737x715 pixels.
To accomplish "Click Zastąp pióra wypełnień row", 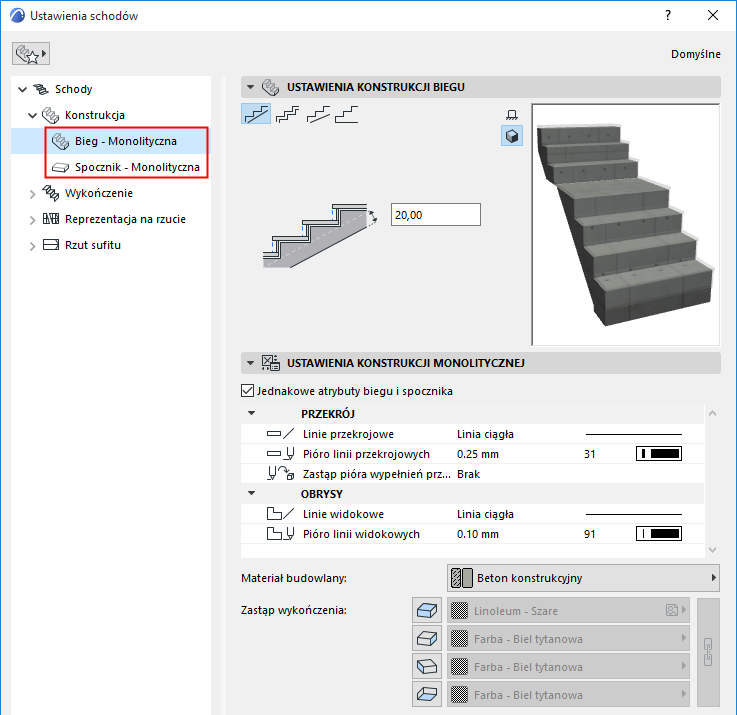I will (x=472, y=474).
